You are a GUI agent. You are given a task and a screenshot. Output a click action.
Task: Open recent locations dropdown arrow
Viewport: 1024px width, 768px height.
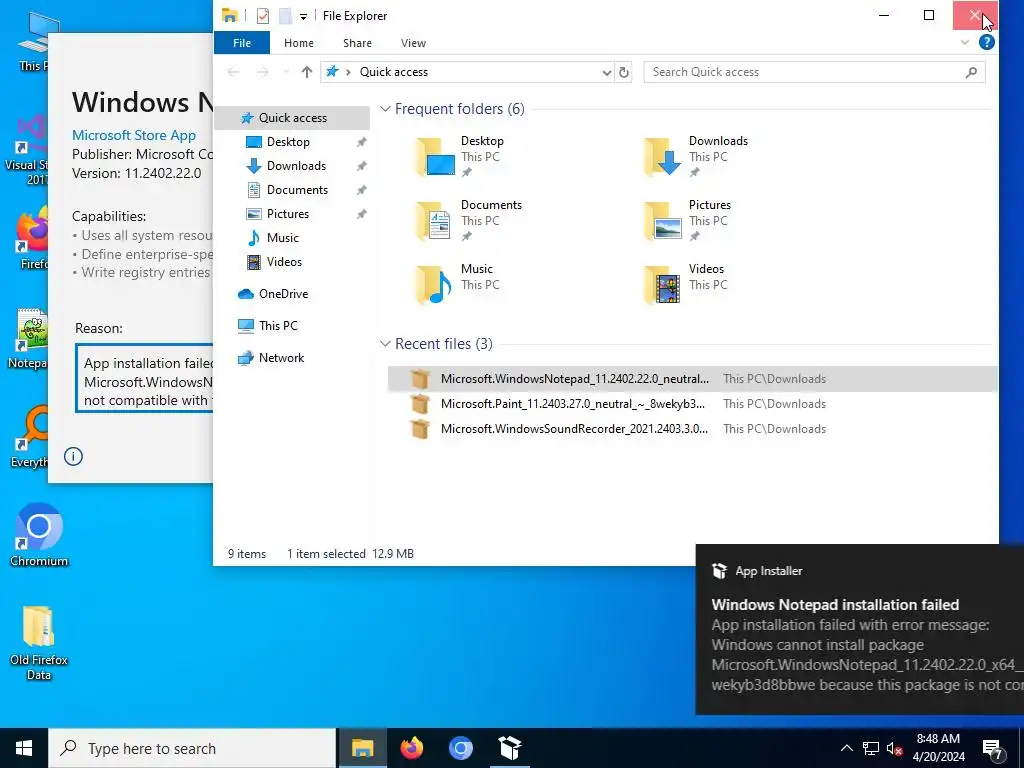(x=286, y=72)
